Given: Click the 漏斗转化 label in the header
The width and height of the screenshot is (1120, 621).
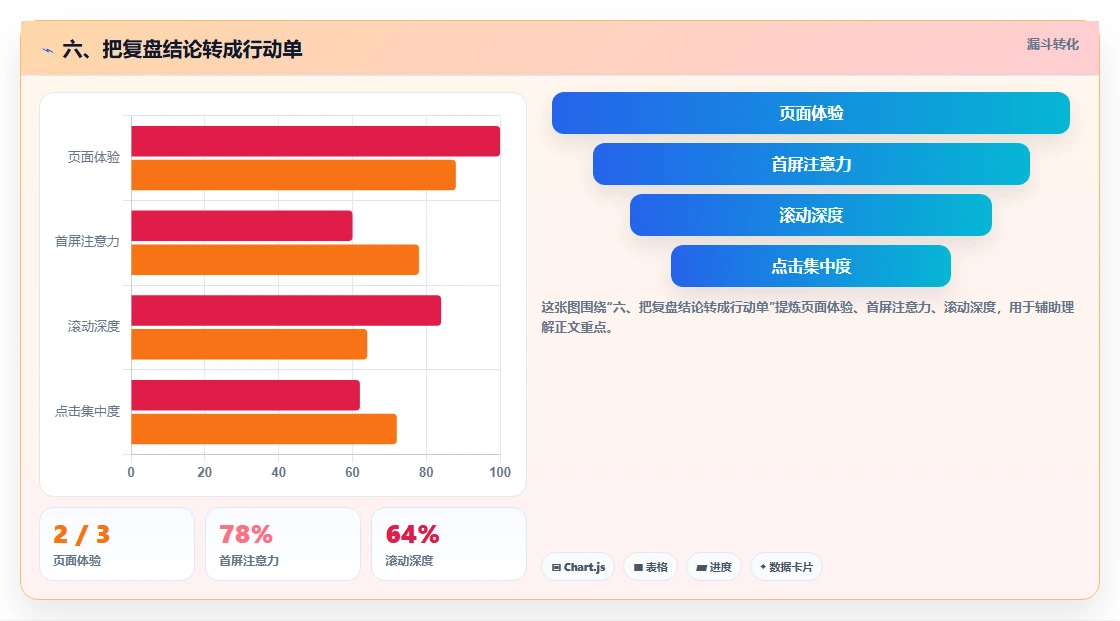Looking at the screenshot, I should pyautogui.click(x=1052, y=44).
